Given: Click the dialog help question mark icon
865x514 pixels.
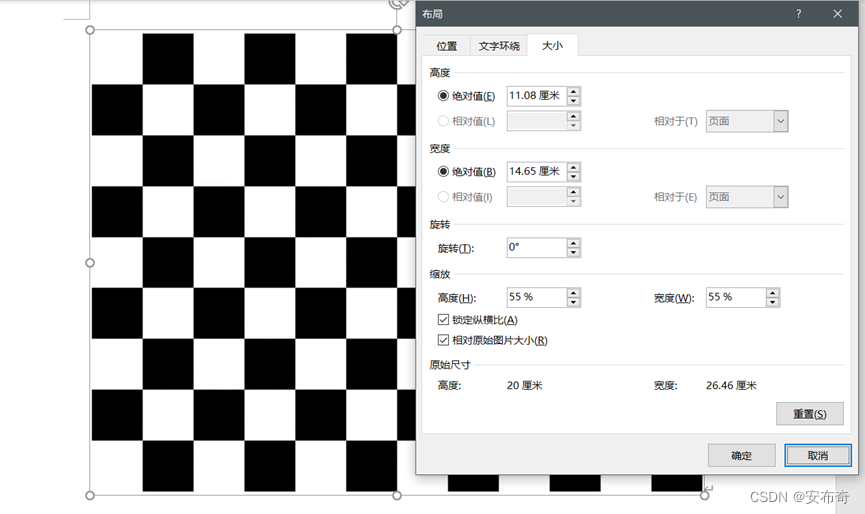Looking at the screenshot, I should (798, 14).
